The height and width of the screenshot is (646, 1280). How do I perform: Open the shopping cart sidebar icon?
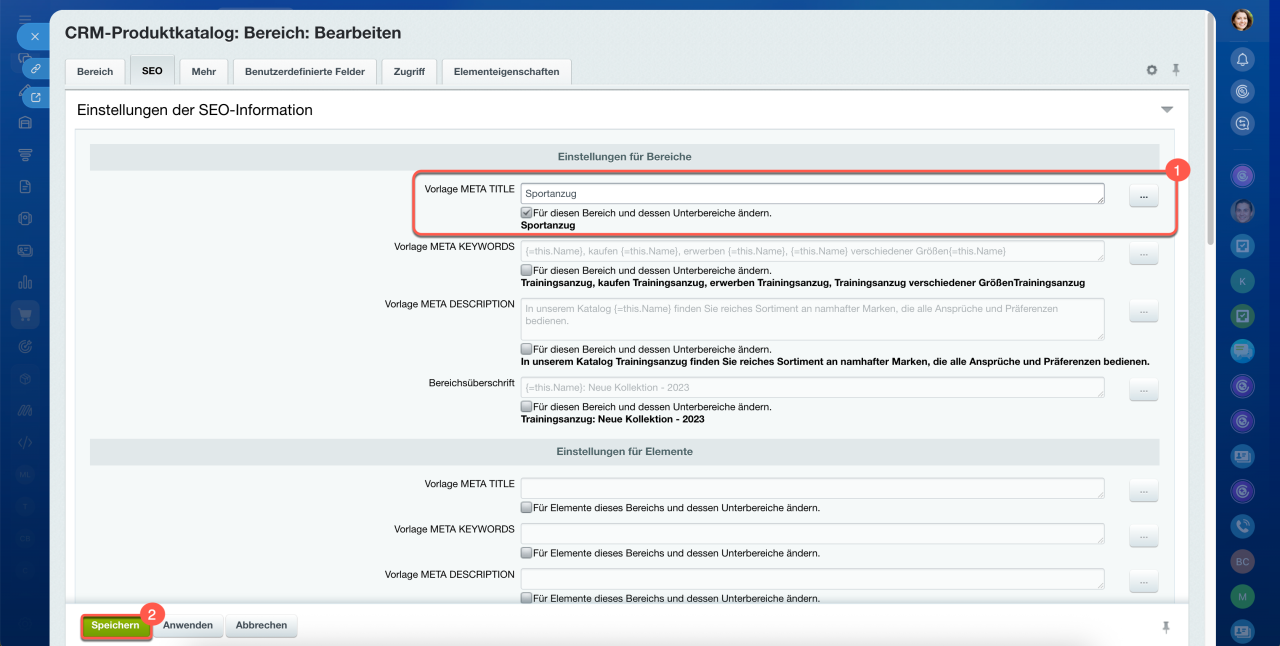click(25, 314)
